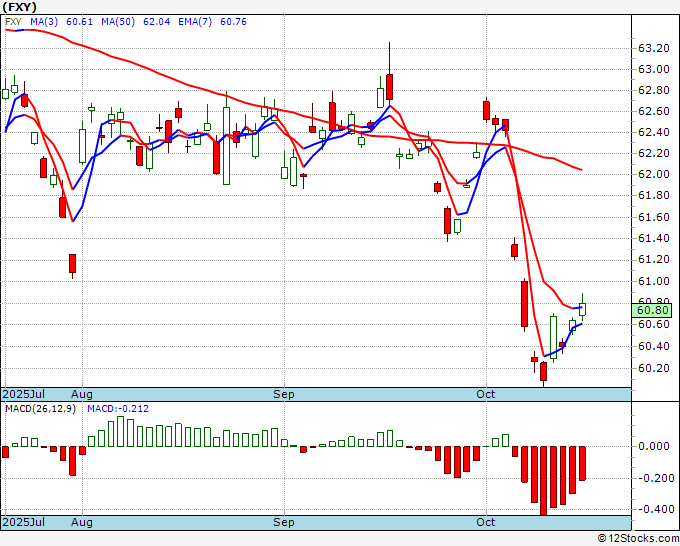Click the 61.80 price axis label

(x=654, y=196)
